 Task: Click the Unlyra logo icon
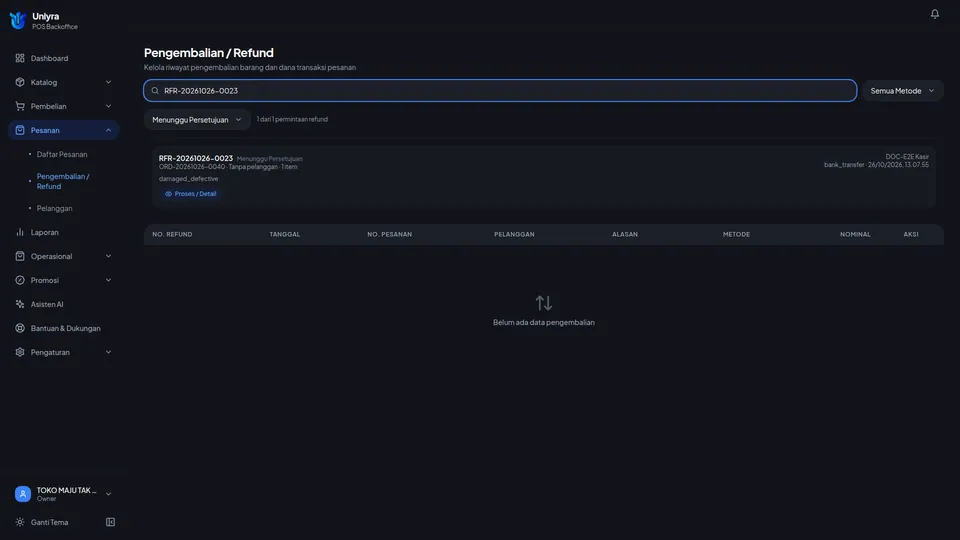tap(18, 20)
